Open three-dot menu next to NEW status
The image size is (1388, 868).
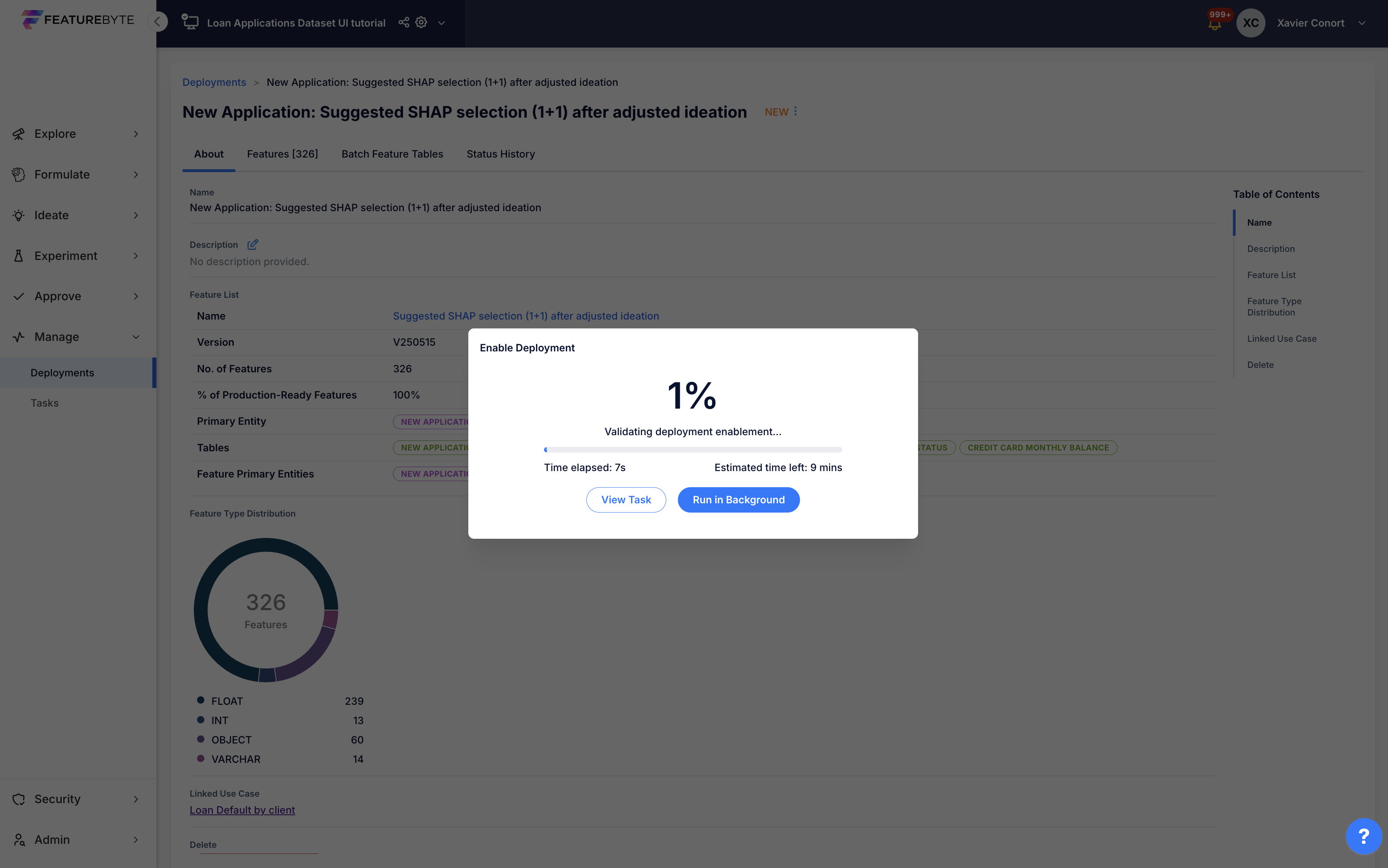click(x=796, y=111)
